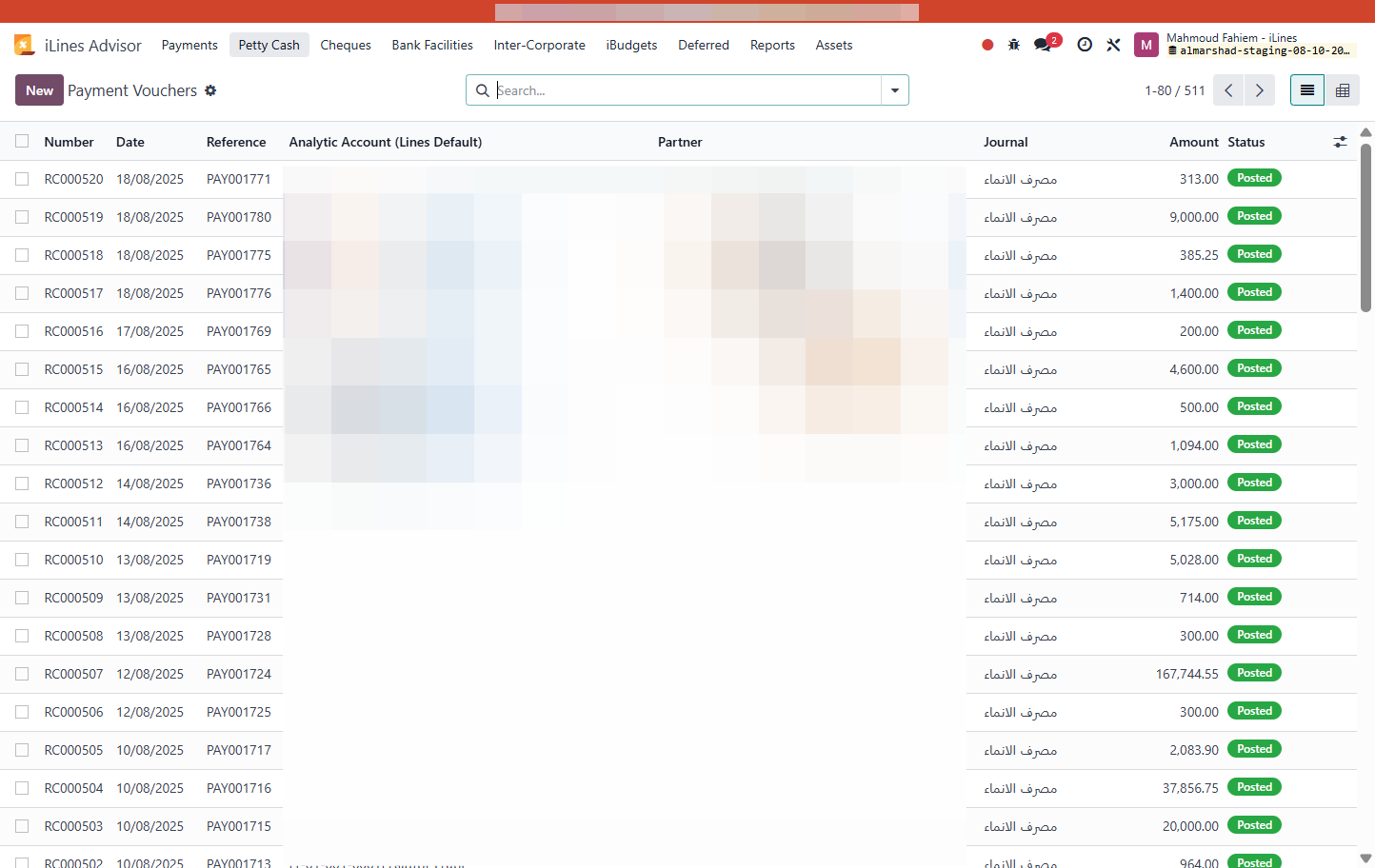Click the M user avatar
The height and width of the screenshot is (868, 1375).
click(1146, 45)
